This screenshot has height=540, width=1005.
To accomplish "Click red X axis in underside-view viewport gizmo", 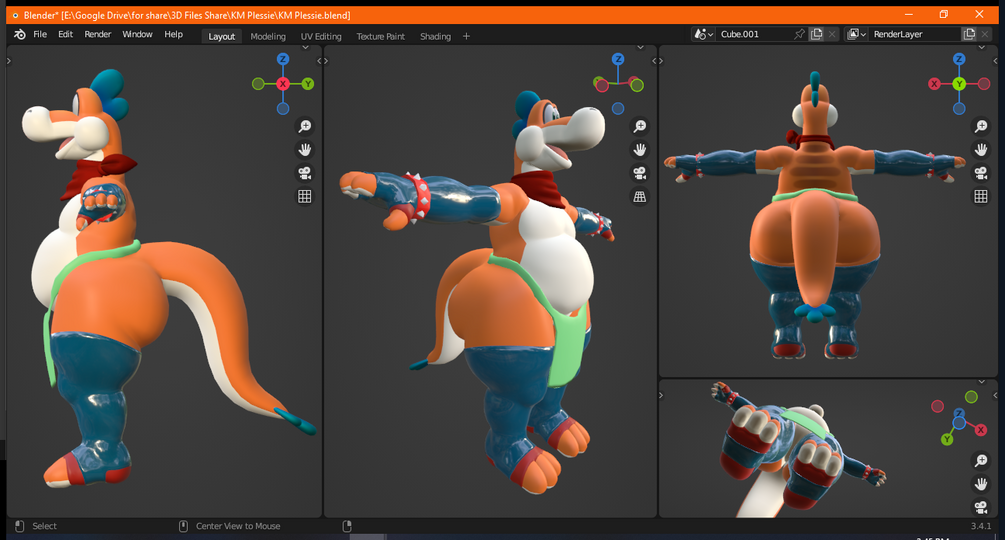I will (x=981, y=430).
